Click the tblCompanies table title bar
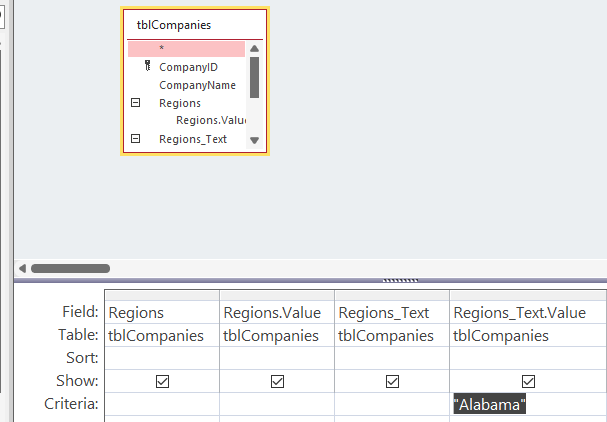 point(195,25)
